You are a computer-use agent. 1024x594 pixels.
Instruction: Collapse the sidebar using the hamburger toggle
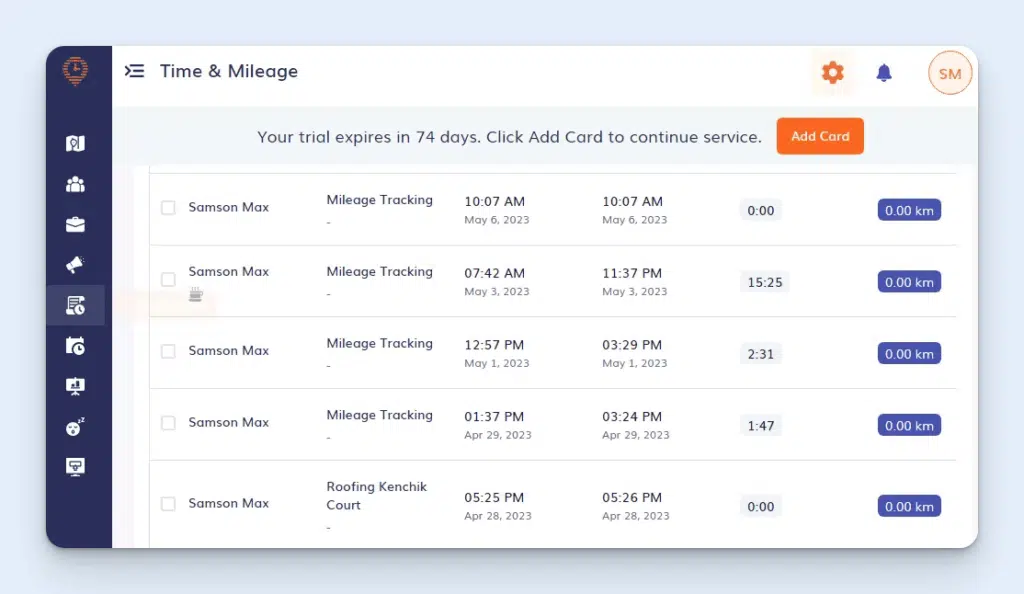click(x=134, y=71)
